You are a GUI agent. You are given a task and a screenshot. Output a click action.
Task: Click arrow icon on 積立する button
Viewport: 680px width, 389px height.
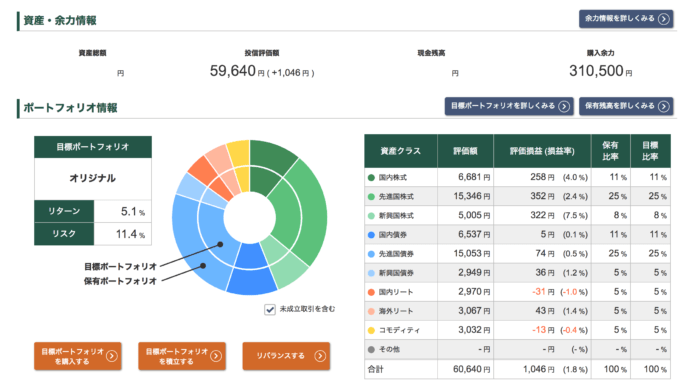tap(216, 356)
